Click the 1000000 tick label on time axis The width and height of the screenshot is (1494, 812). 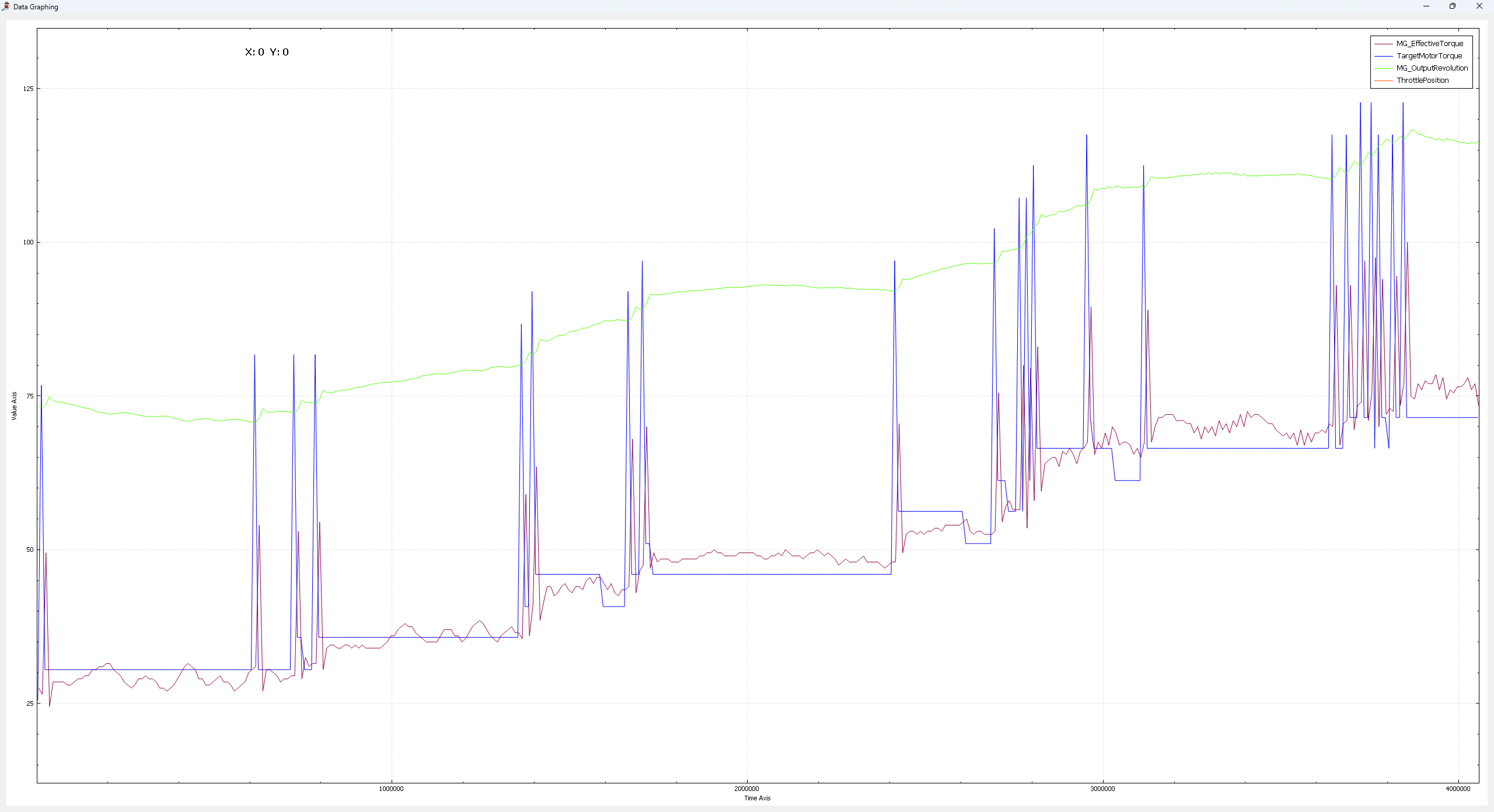tap(391, 789)
